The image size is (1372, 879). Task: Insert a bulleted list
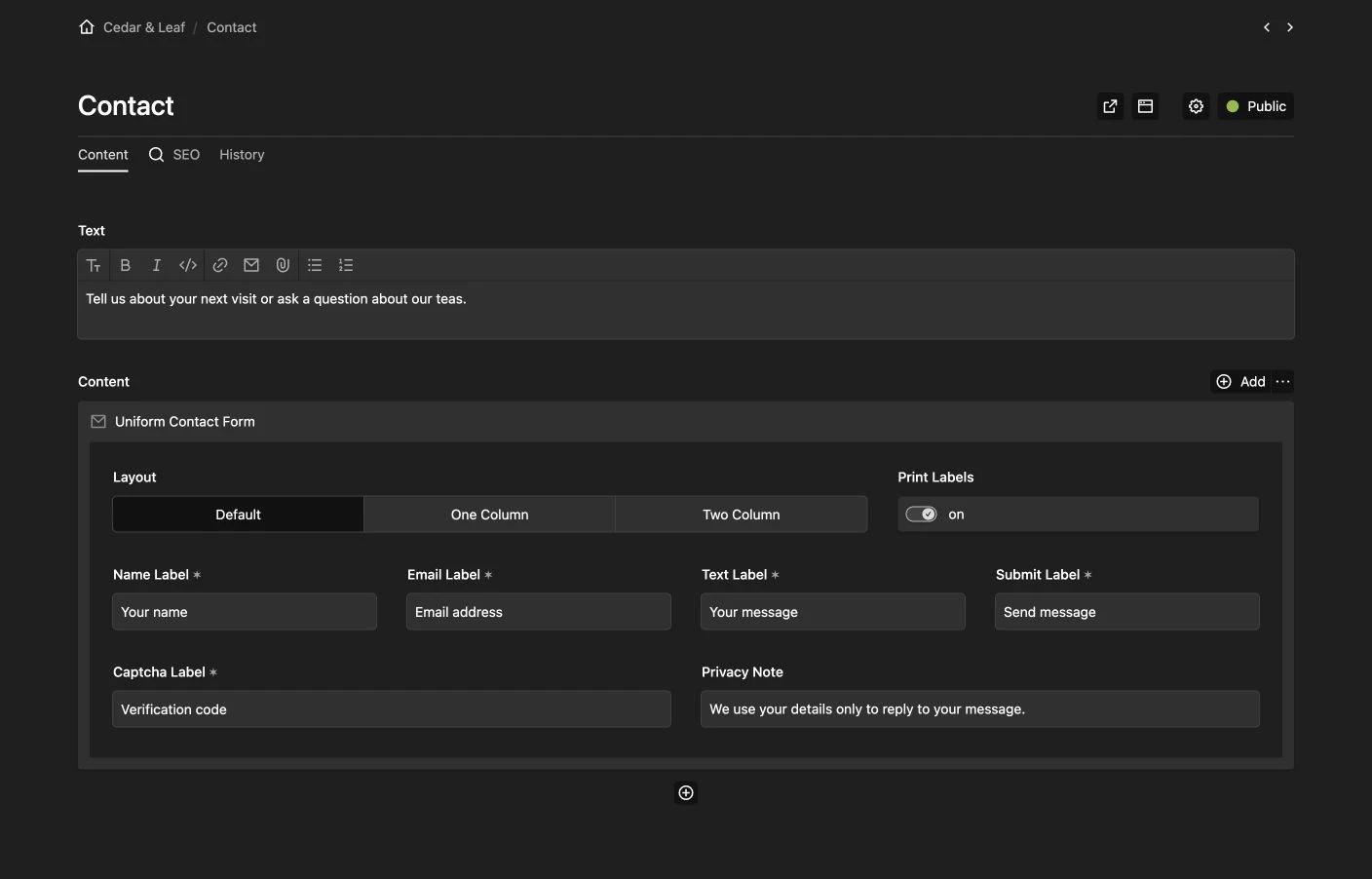click(315, 265)
